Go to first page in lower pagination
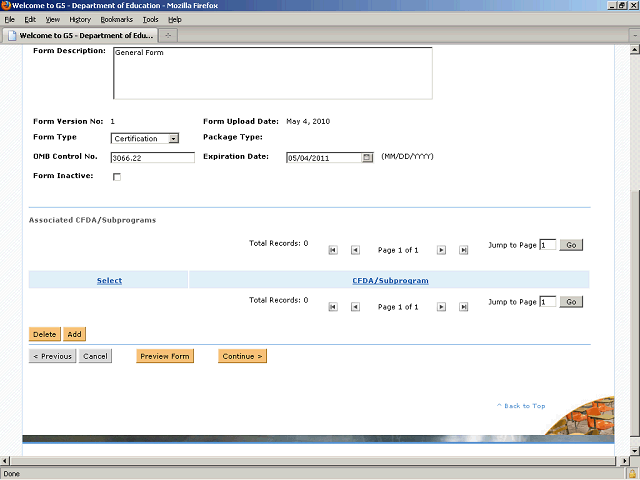The width and height of the screenshot is (640, 480). [333, 307]
